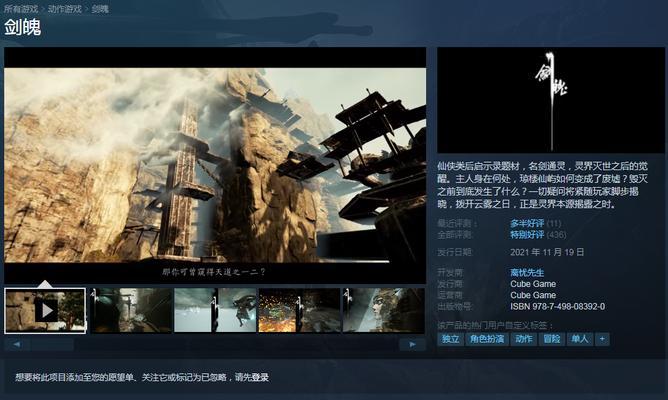Screen dimensions: 668x400
Task: Open the 动作游戏 breadcrumb link
Action: pos(64,9)
